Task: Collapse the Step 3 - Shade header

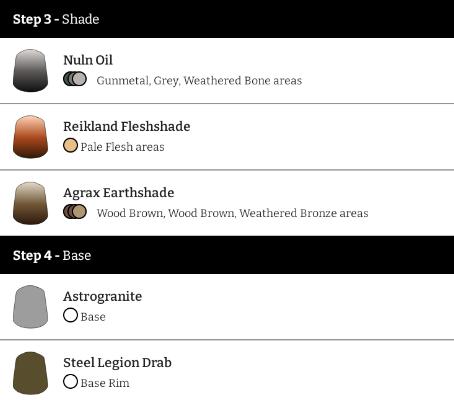Action: click(x=227, y=19)
